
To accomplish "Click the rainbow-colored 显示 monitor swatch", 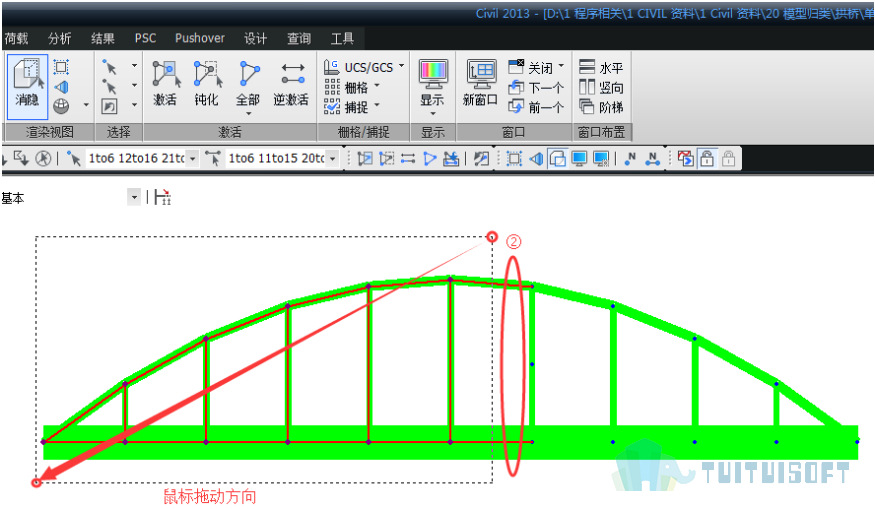I will click(x=433, y=74).
